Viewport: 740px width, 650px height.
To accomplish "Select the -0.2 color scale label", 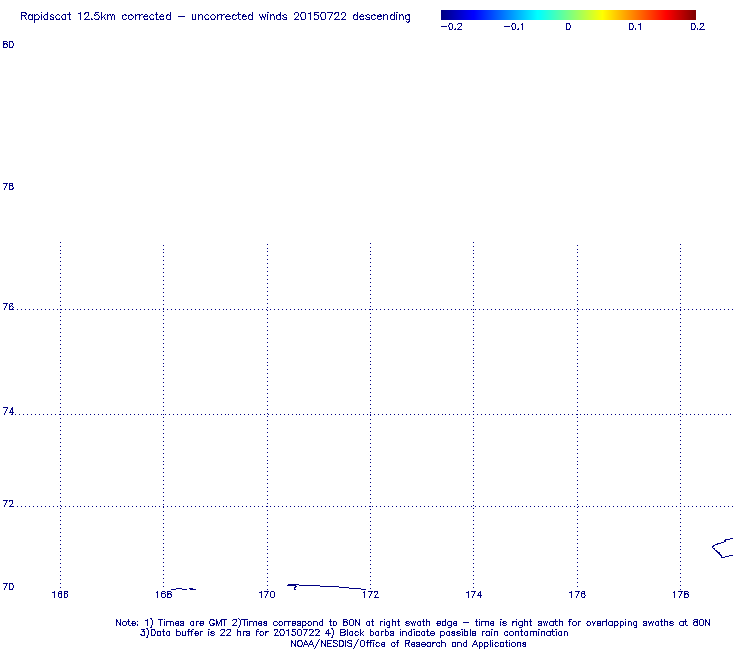I will coord(451,27).
